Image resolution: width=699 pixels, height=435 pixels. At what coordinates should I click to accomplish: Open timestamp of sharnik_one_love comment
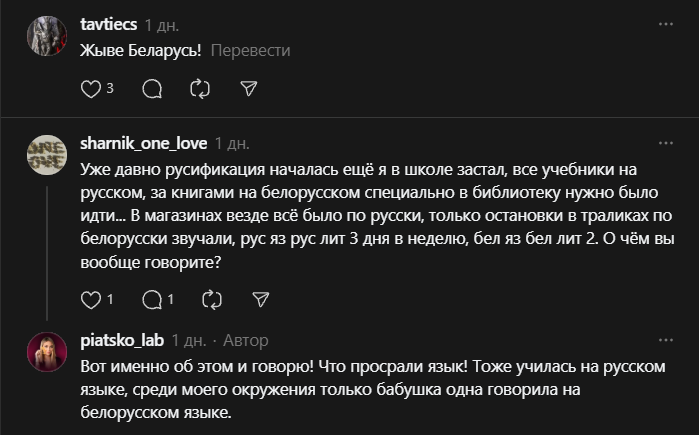point(232,142)
